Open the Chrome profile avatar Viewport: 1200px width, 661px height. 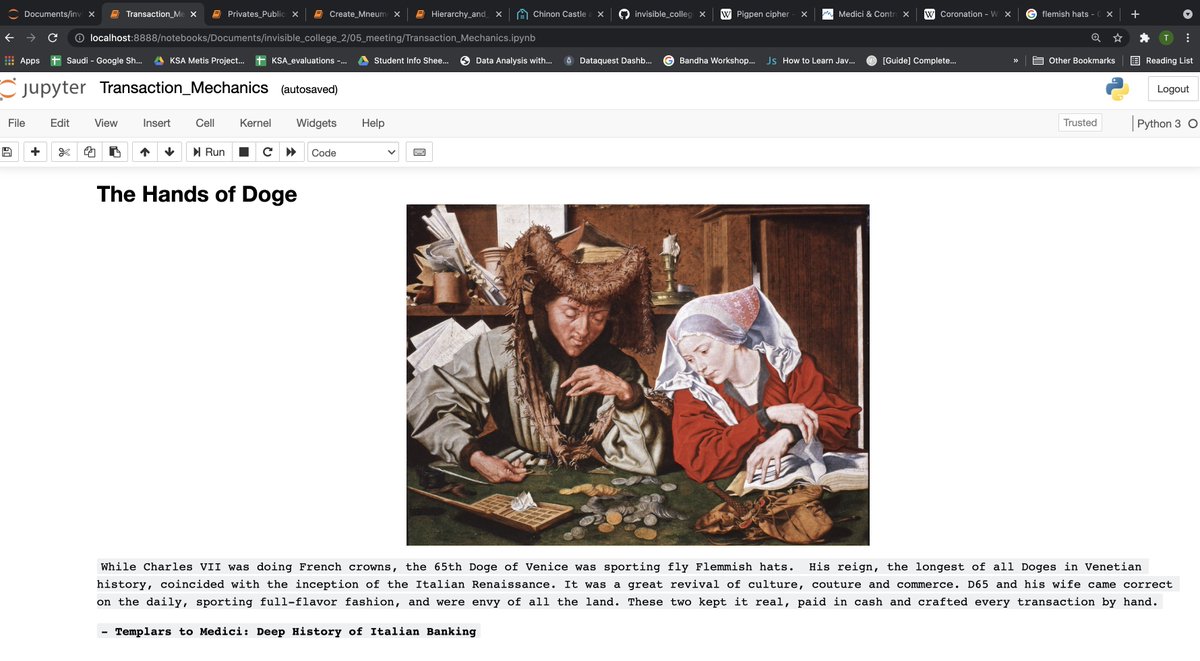tap(1166, 37)
